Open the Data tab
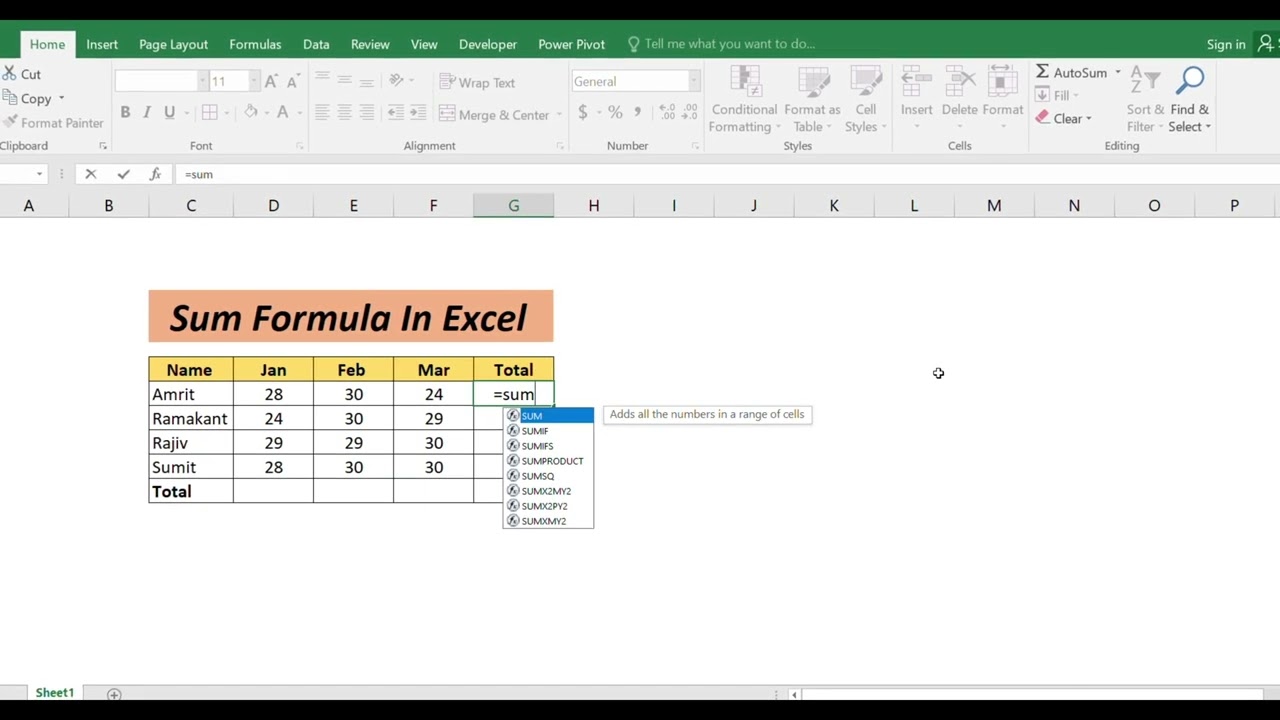This screenshot has width=1280, height=720. [x=316, y=44]
